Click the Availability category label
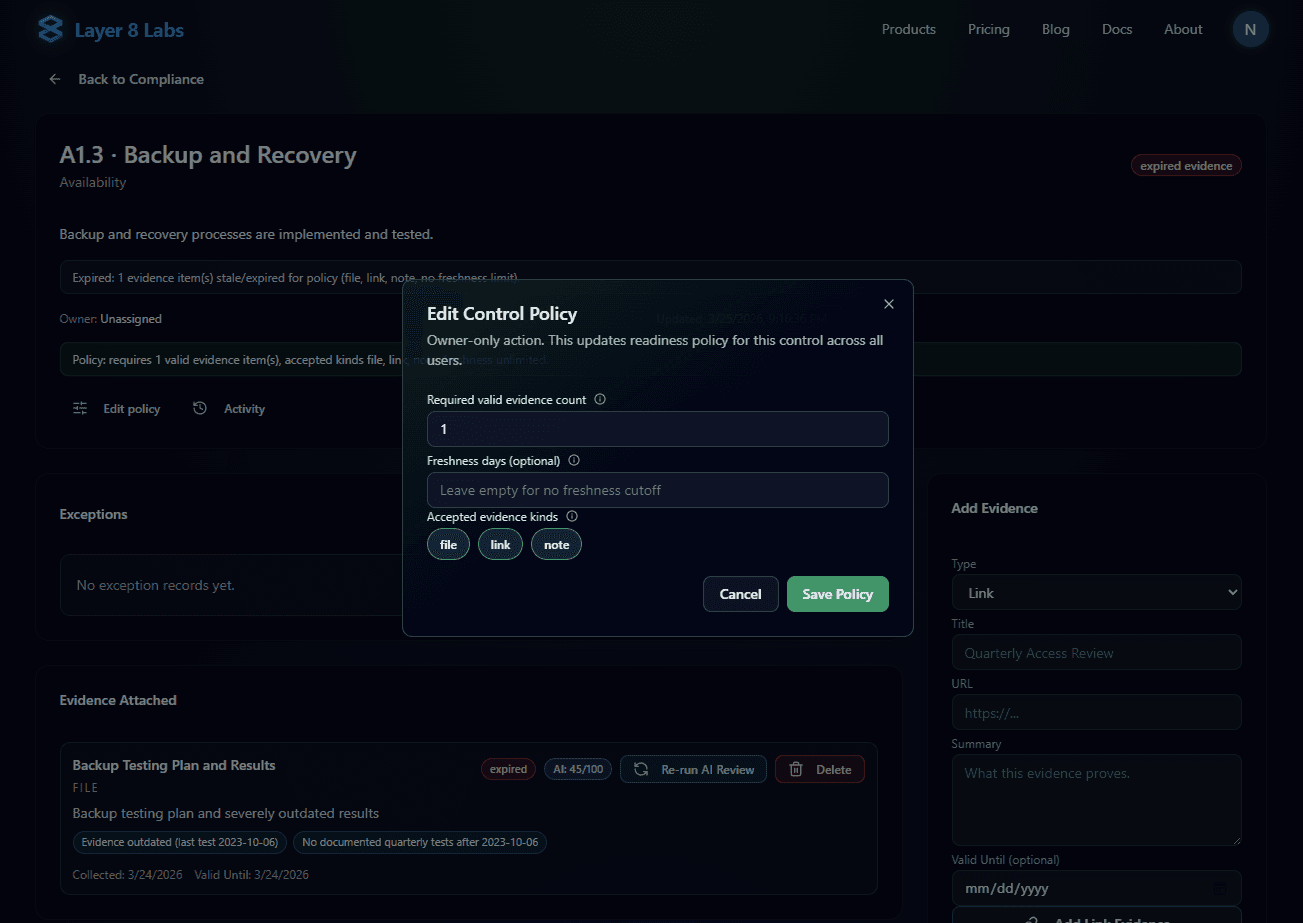 point(93,182)
